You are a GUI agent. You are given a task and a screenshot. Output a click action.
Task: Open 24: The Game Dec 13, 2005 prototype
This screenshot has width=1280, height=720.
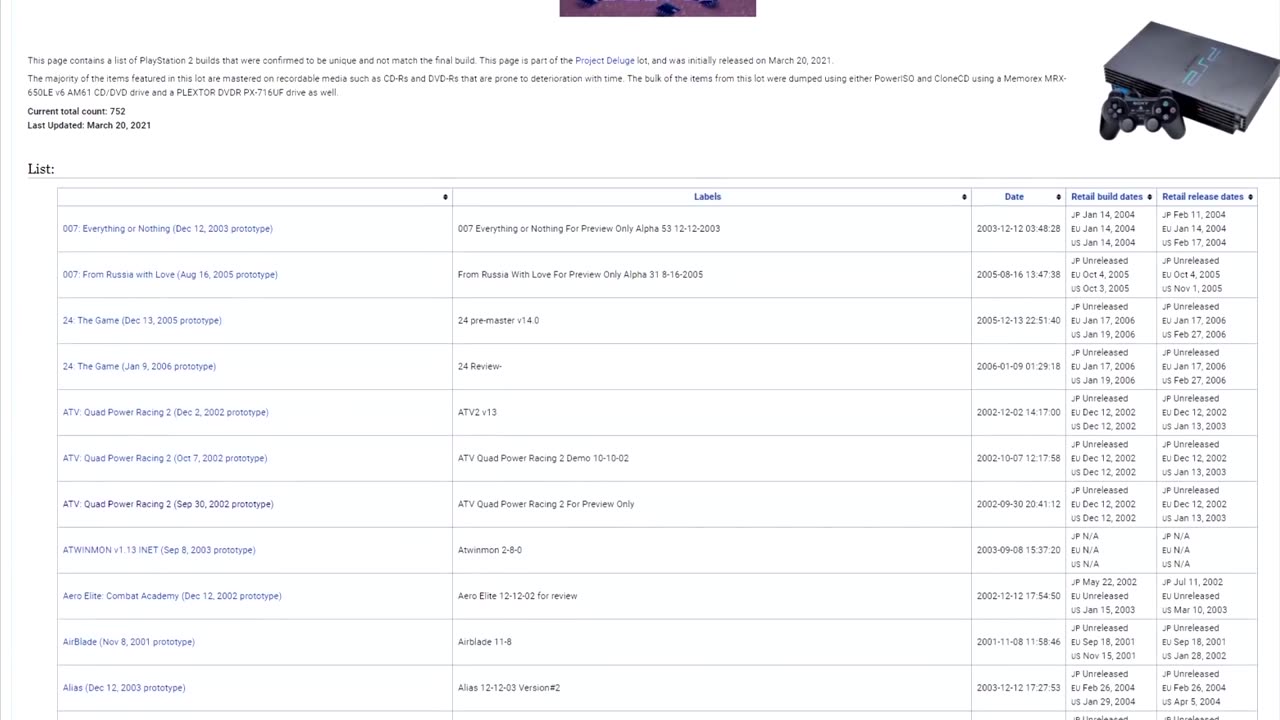142,321
